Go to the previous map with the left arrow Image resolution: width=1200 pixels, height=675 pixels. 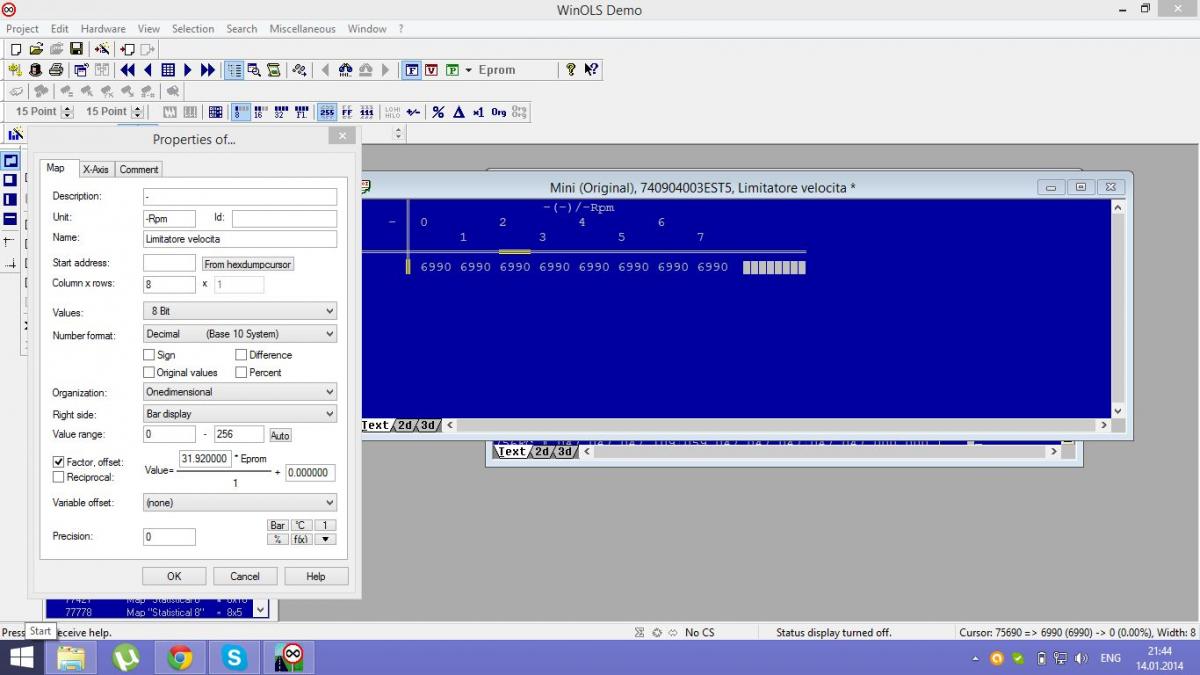[x=148, y=70]
